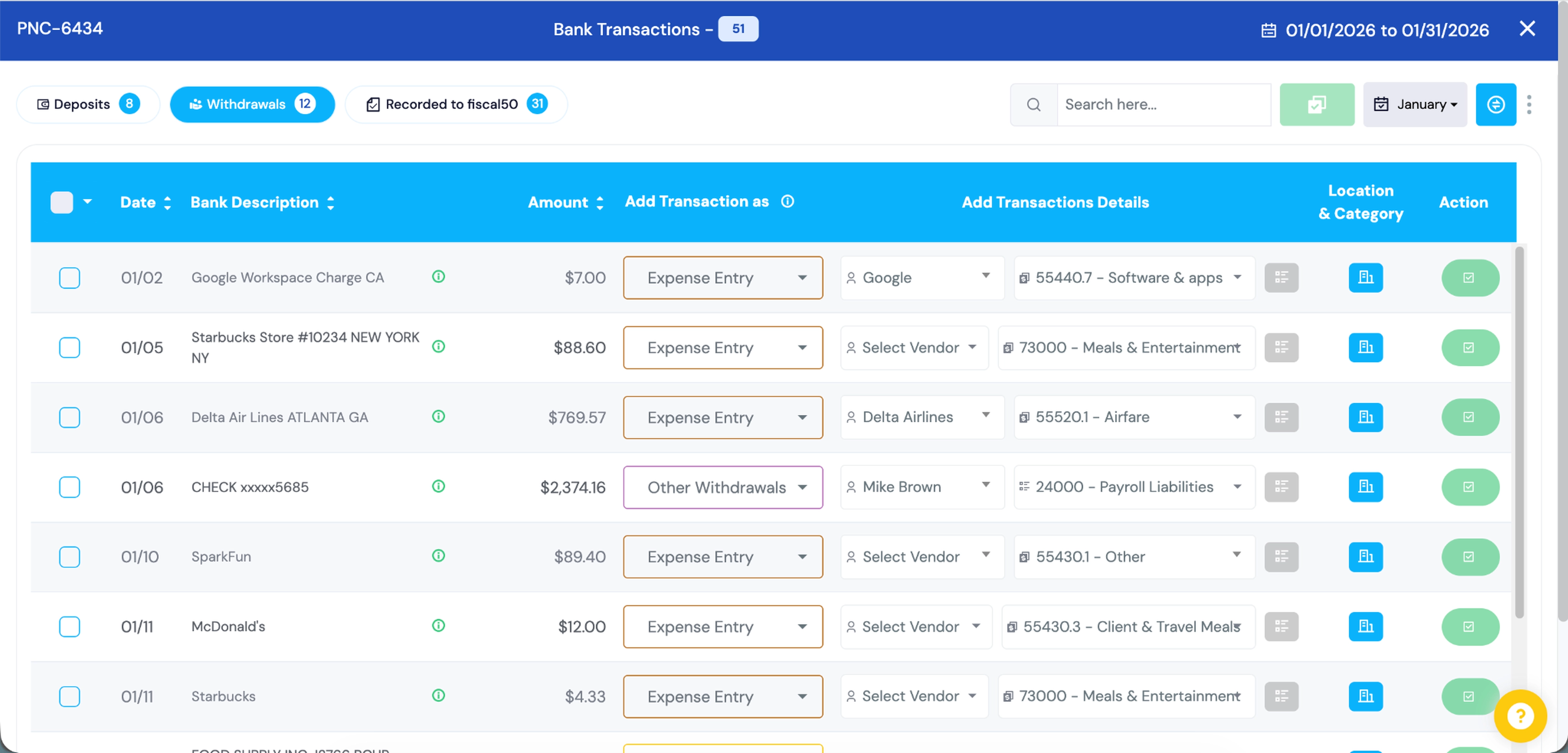This screenshot has height=753, width=1568.
Task: Open 55430.1 - Other category dropdown
Action: [x=1134, y=557]
